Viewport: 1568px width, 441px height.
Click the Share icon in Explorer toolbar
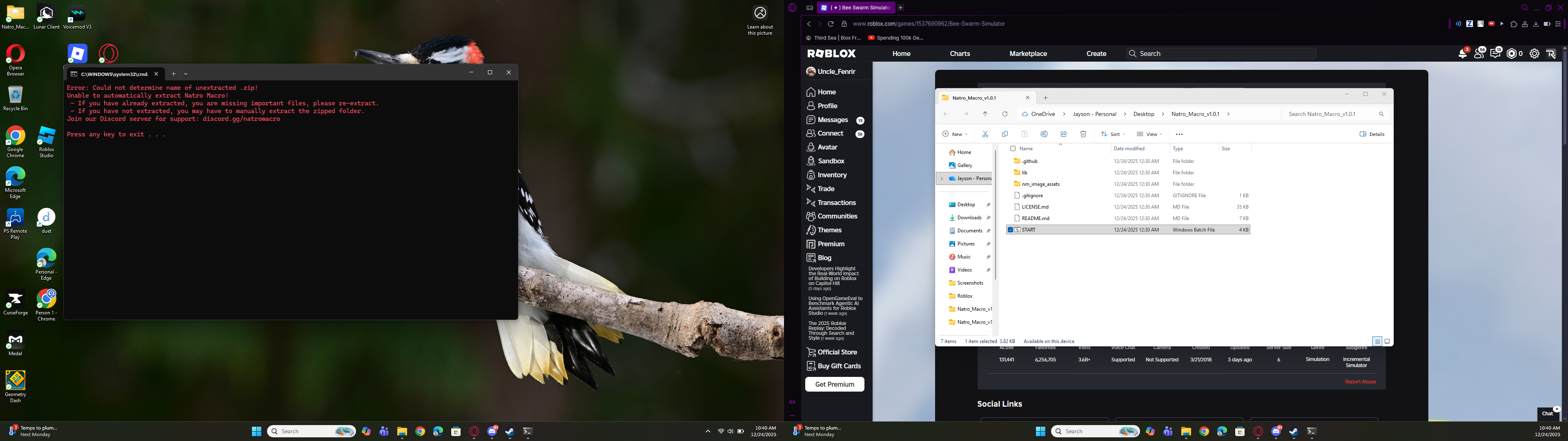(1063, 134)
